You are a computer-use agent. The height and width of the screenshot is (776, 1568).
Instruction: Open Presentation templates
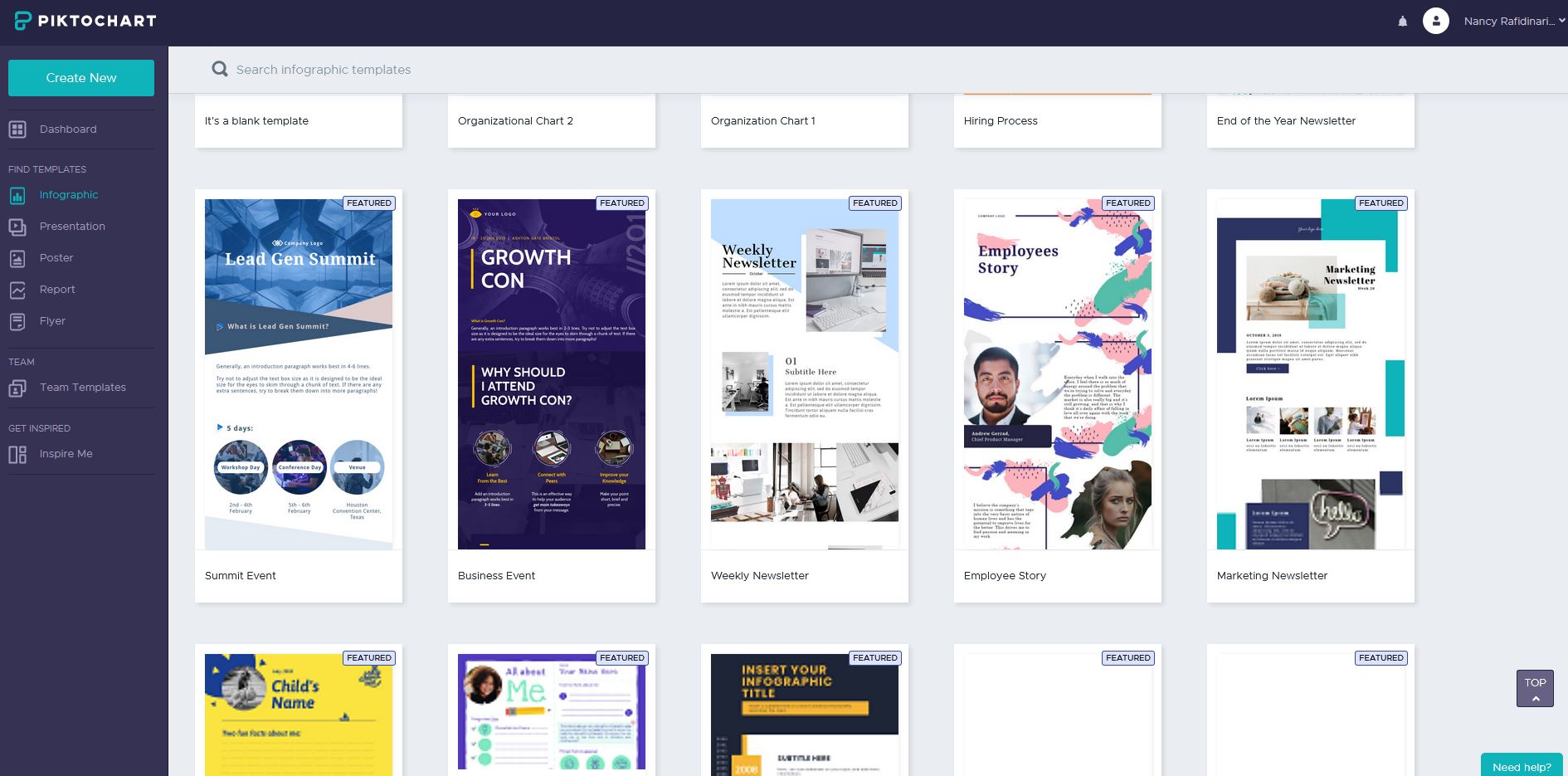pos(72,227)
